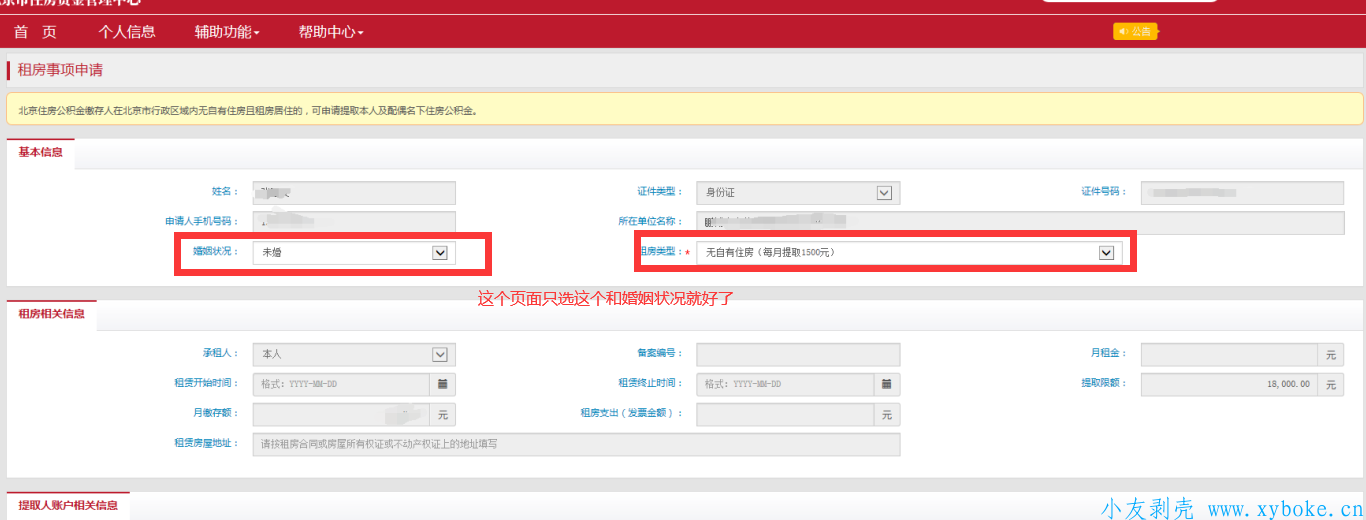The width and height of the screenshot is (1366, 520).
Task: Open the 租赁开始时间 calendar picker icon
Action: 442,384
